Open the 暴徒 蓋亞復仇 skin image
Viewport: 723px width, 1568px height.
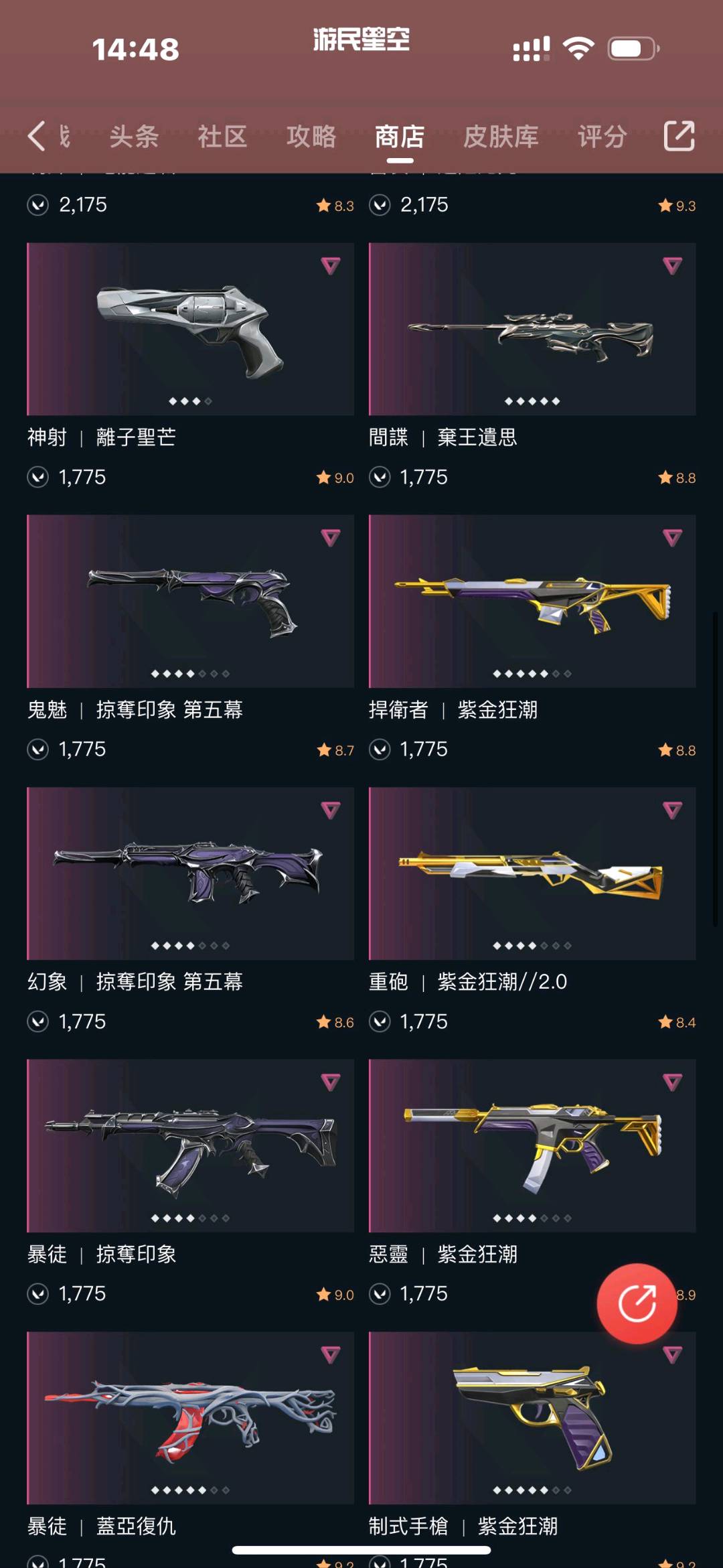pos(190,1418)
